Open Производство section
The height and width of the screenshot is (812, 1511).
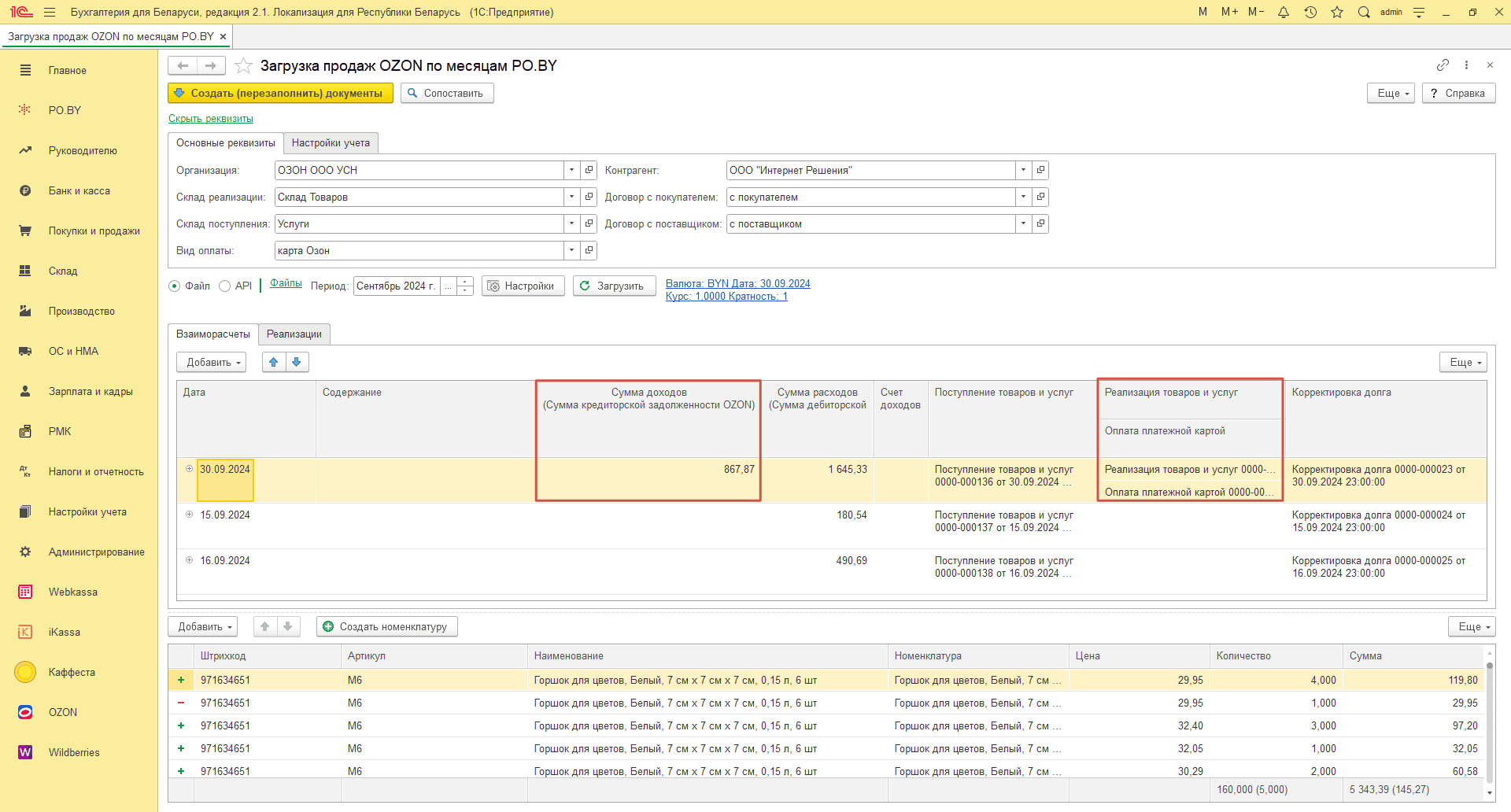(81, 311)
